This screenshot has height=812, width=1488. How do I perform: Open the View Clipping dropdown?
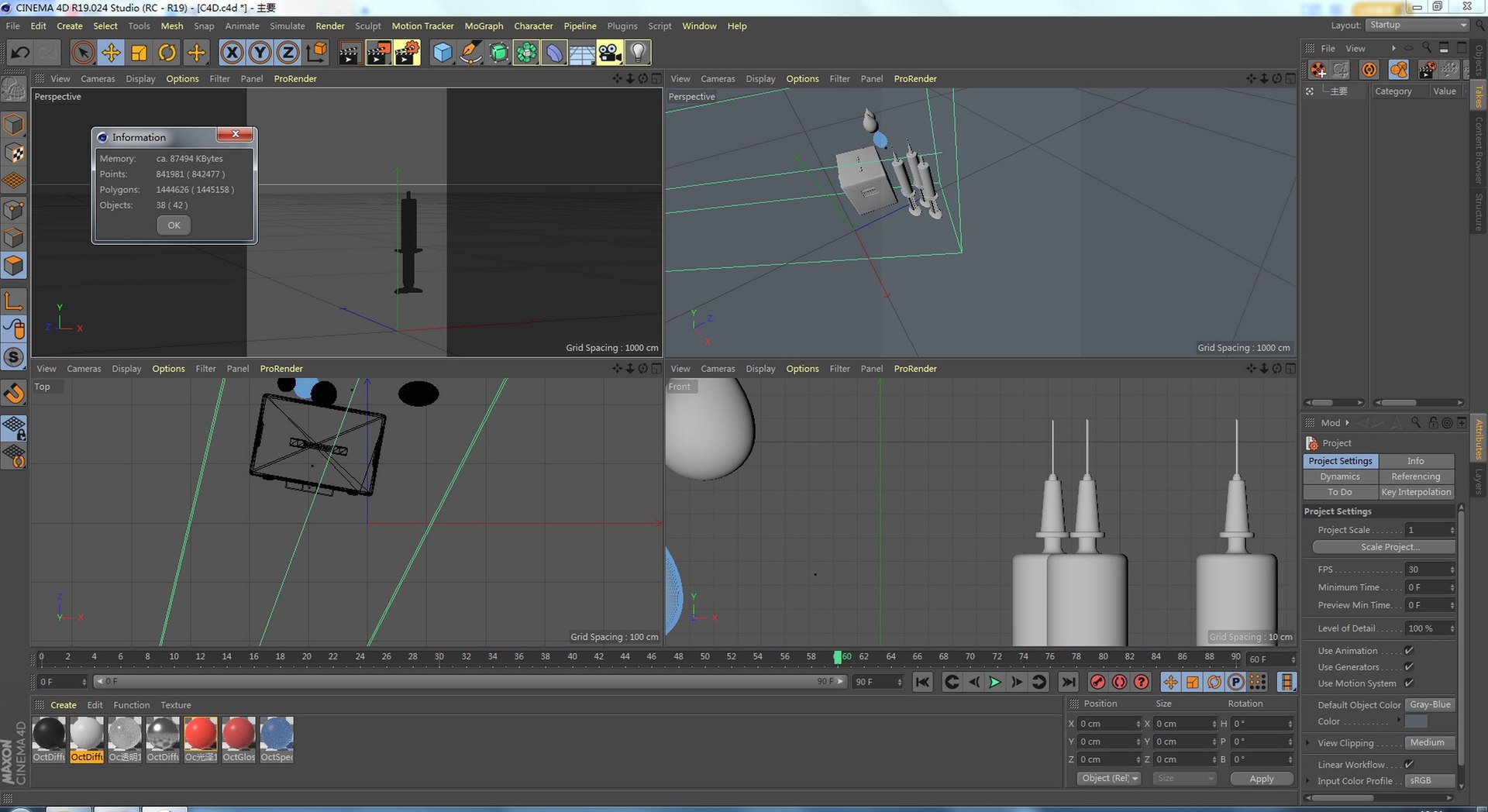[x=1430, y=743]
